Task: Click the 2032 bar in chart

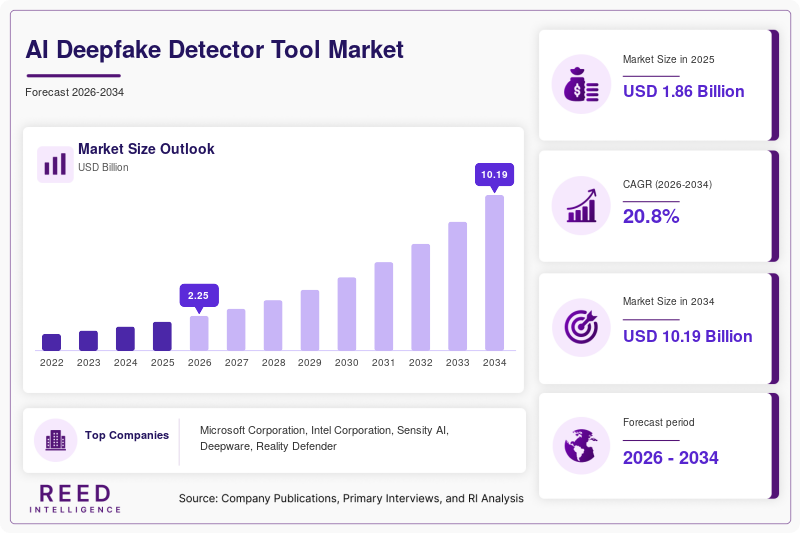Action: click(x=420, y=297)
